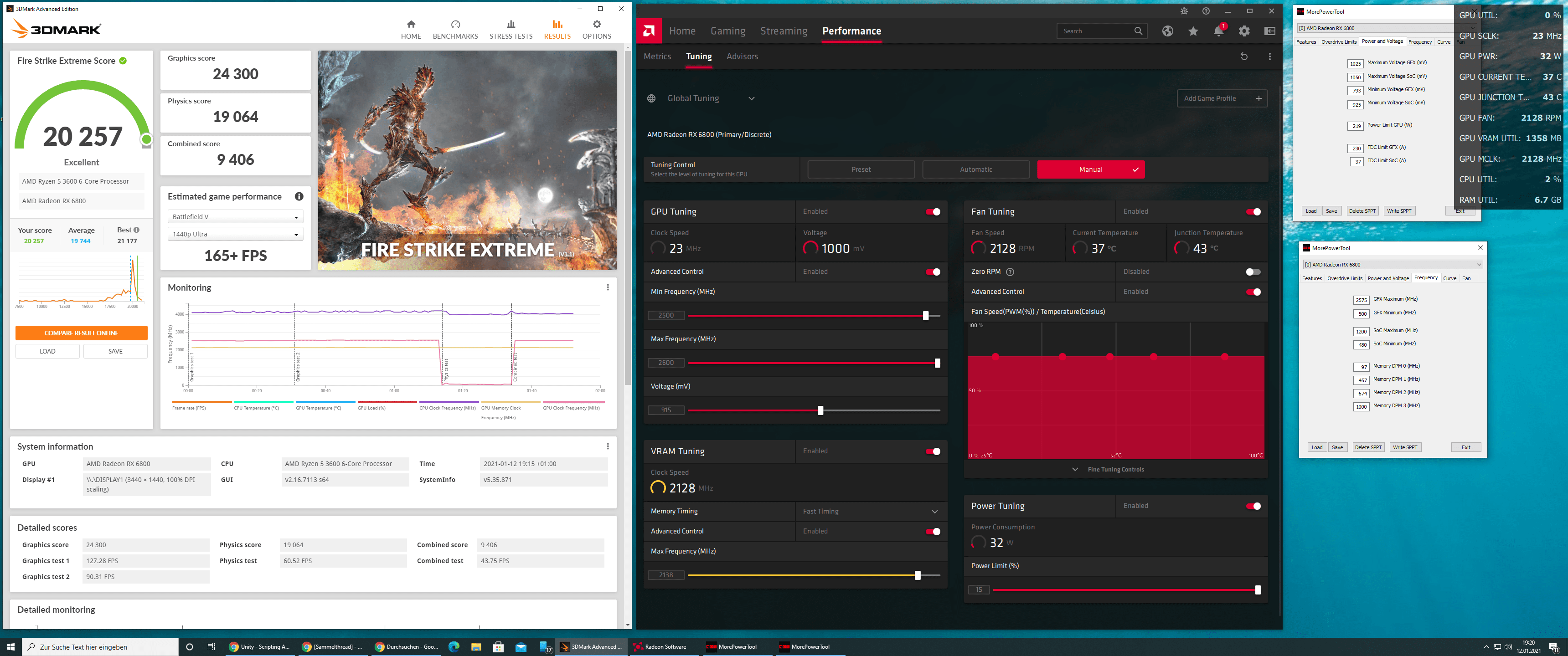1568x656 pixels.
Task: Open the 3DMark Stress Tests icon
Action: pos(511,24)
